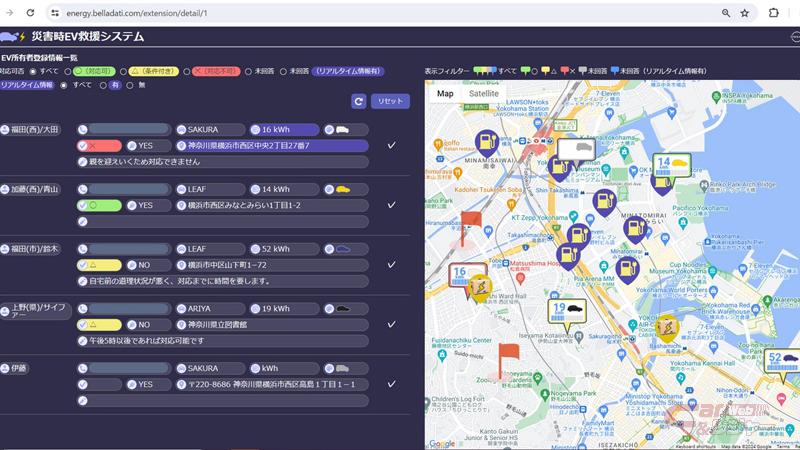
Task: Click the checkmark for the 福田(西)/大田 row
Action: (x=391, y=146)
